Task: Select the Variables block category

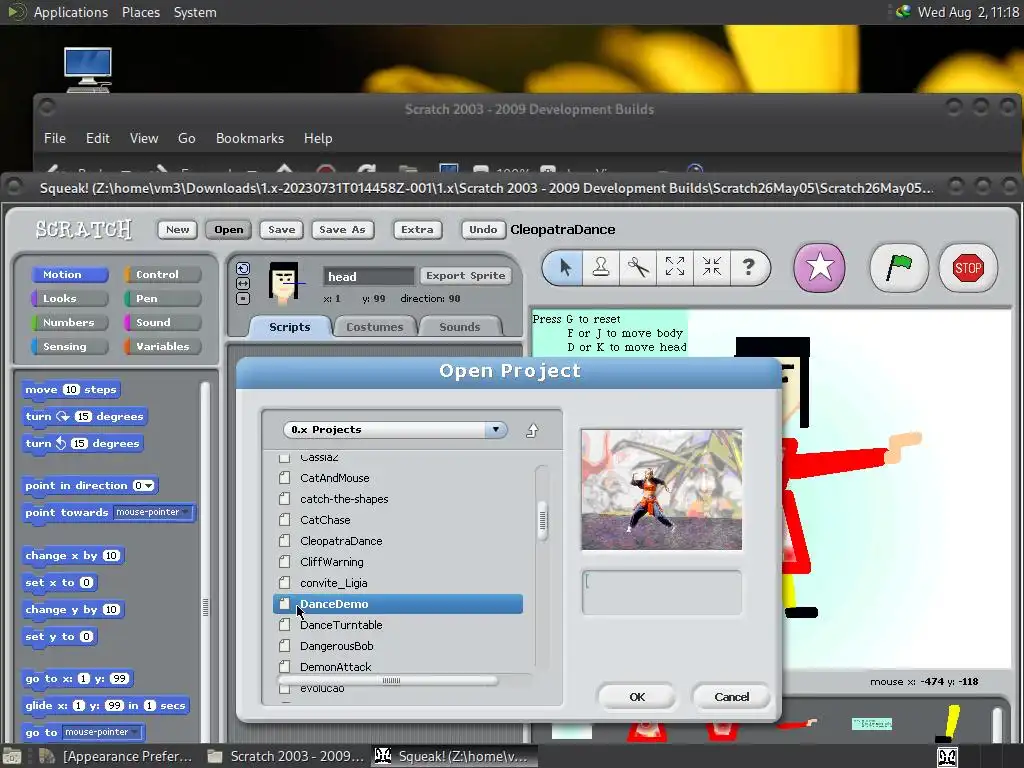Action: [x=163, y=347]
